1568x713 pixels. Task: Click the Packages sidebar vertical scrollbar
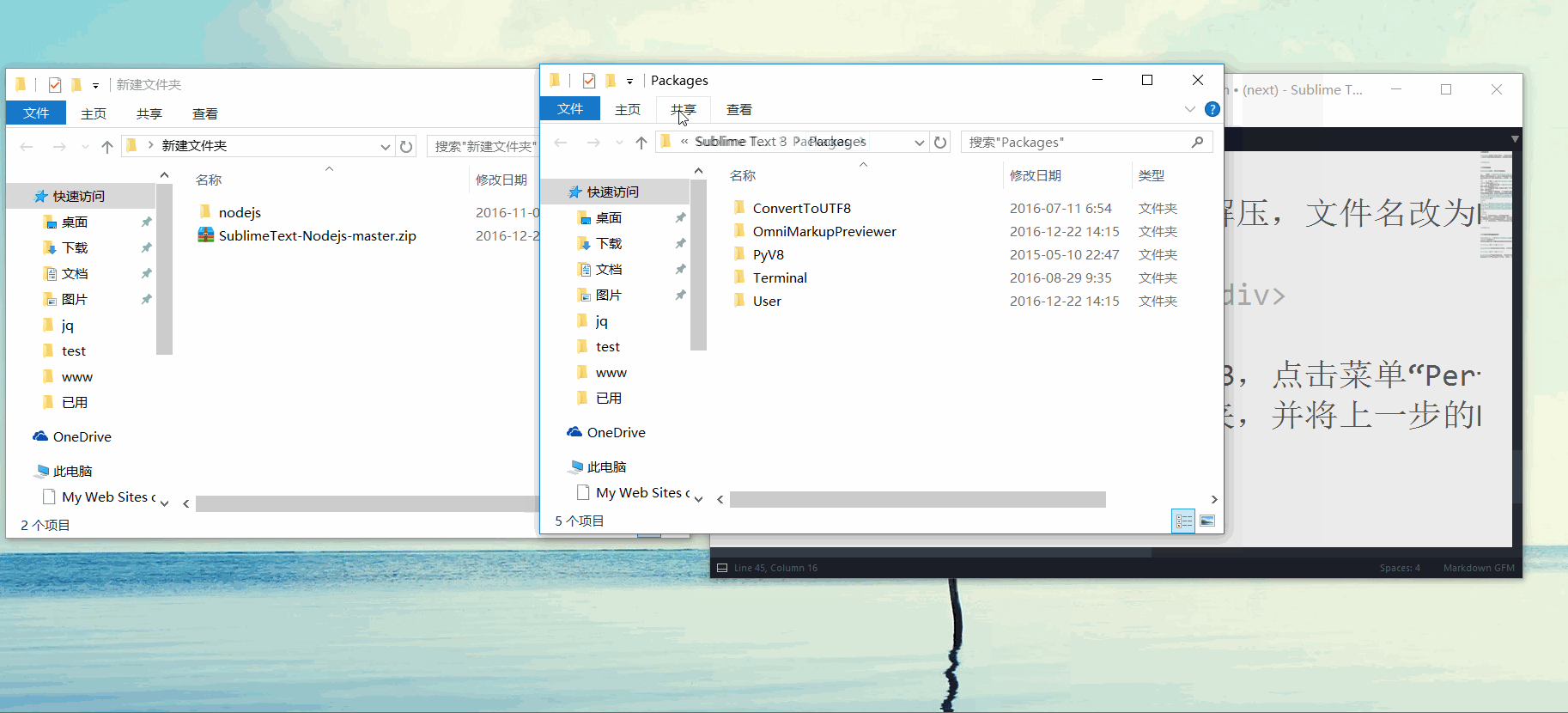point(699,265)
